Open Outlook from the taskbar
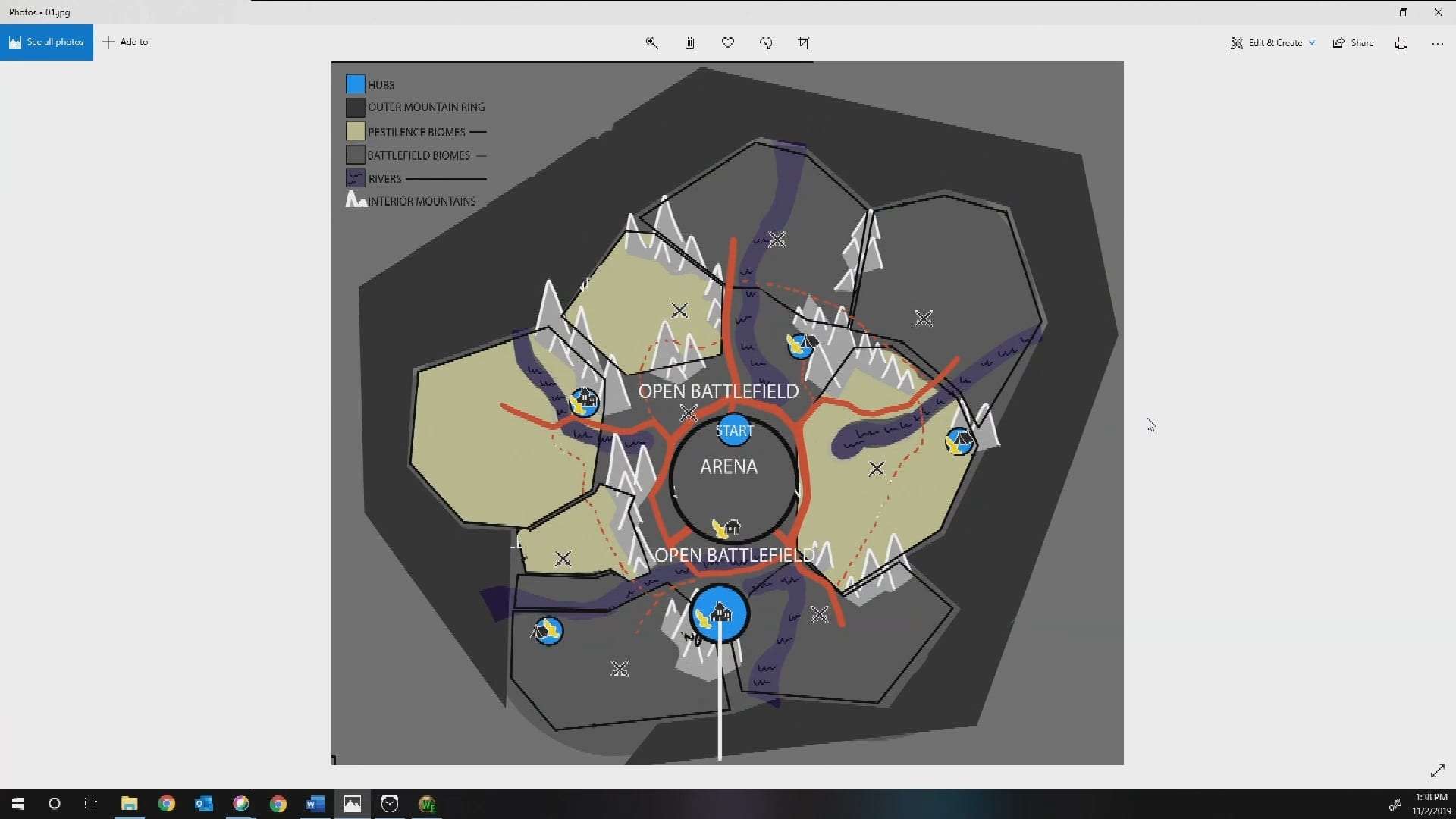The image size is (1456, 819). point(204,804)
